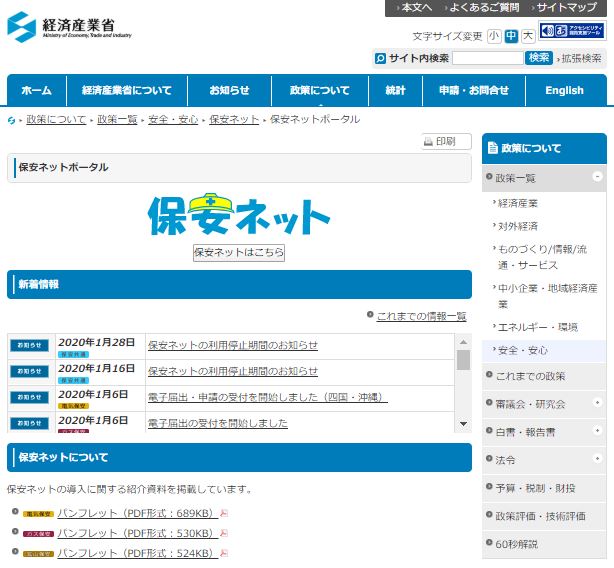Click the magnifier icon beside サイト内検索
The height and width of the screenshot is (568, 614).
tap(380, 58)
